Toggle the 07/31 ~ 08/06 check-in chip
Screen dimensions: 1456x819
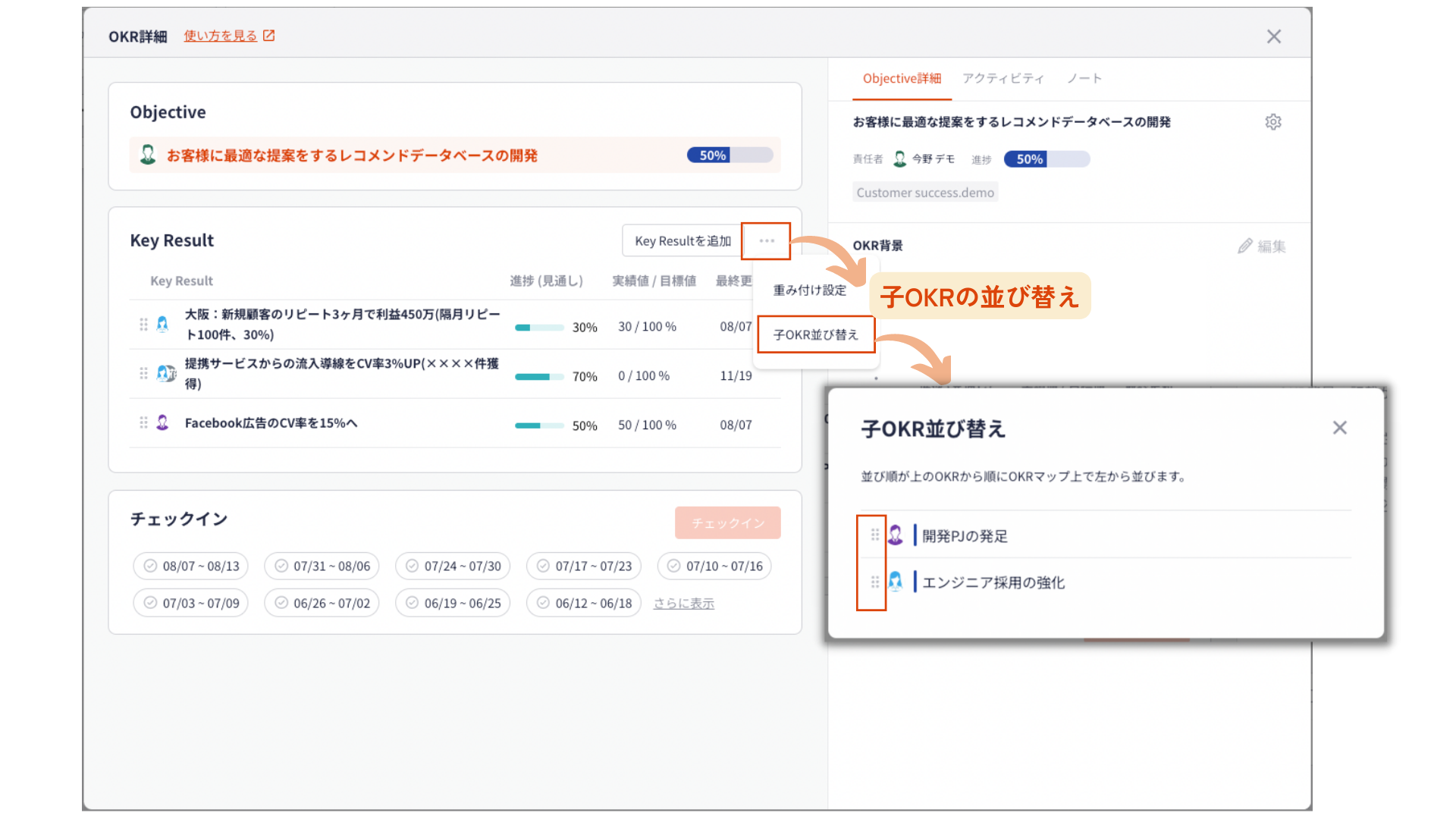322,566
